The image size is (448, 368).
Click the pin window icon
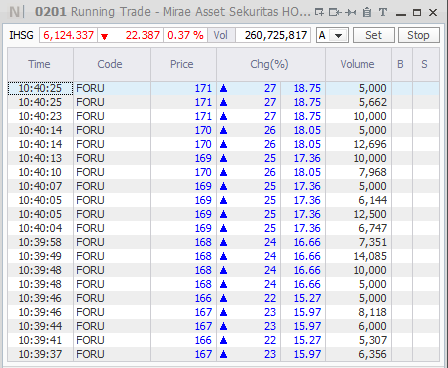click(351, 13)
